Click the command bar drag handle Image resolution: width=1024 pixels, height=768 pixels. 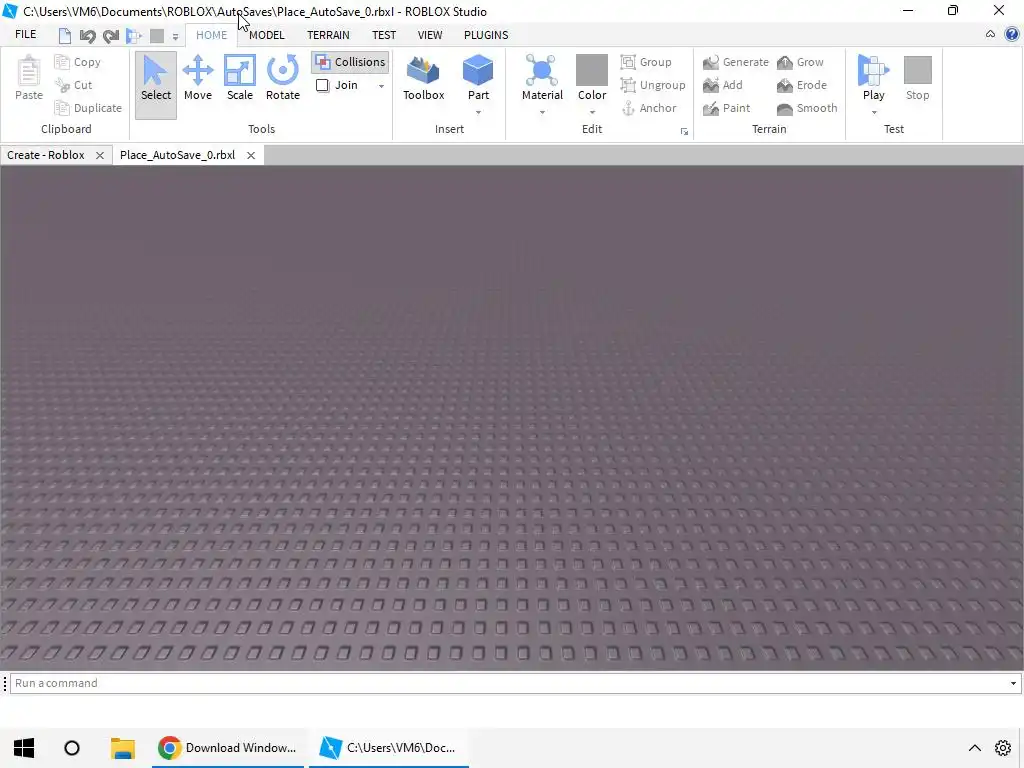click(x=5, y=683)
